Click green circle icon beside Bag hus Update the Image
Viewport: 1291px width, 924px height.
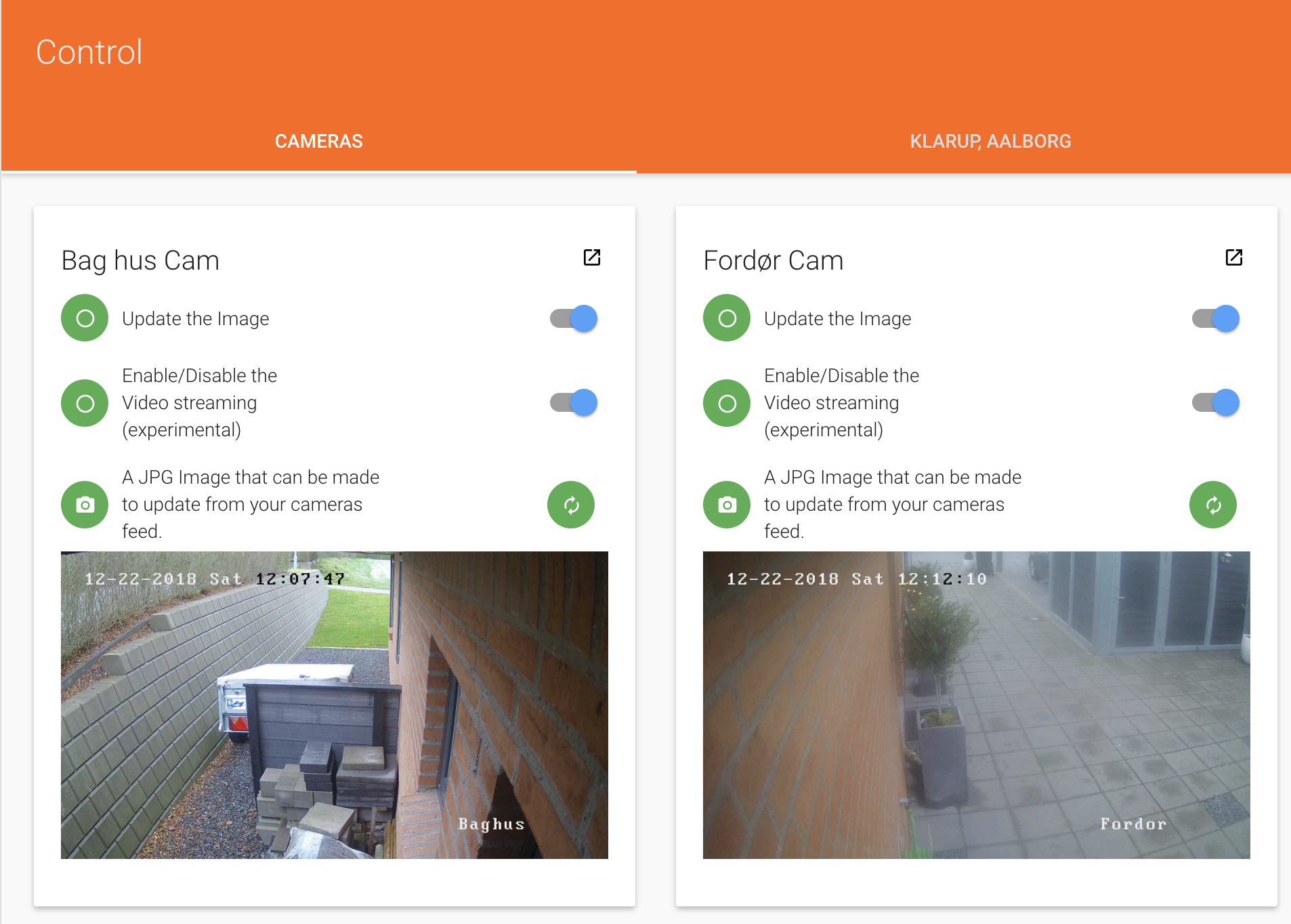point(85,318)
